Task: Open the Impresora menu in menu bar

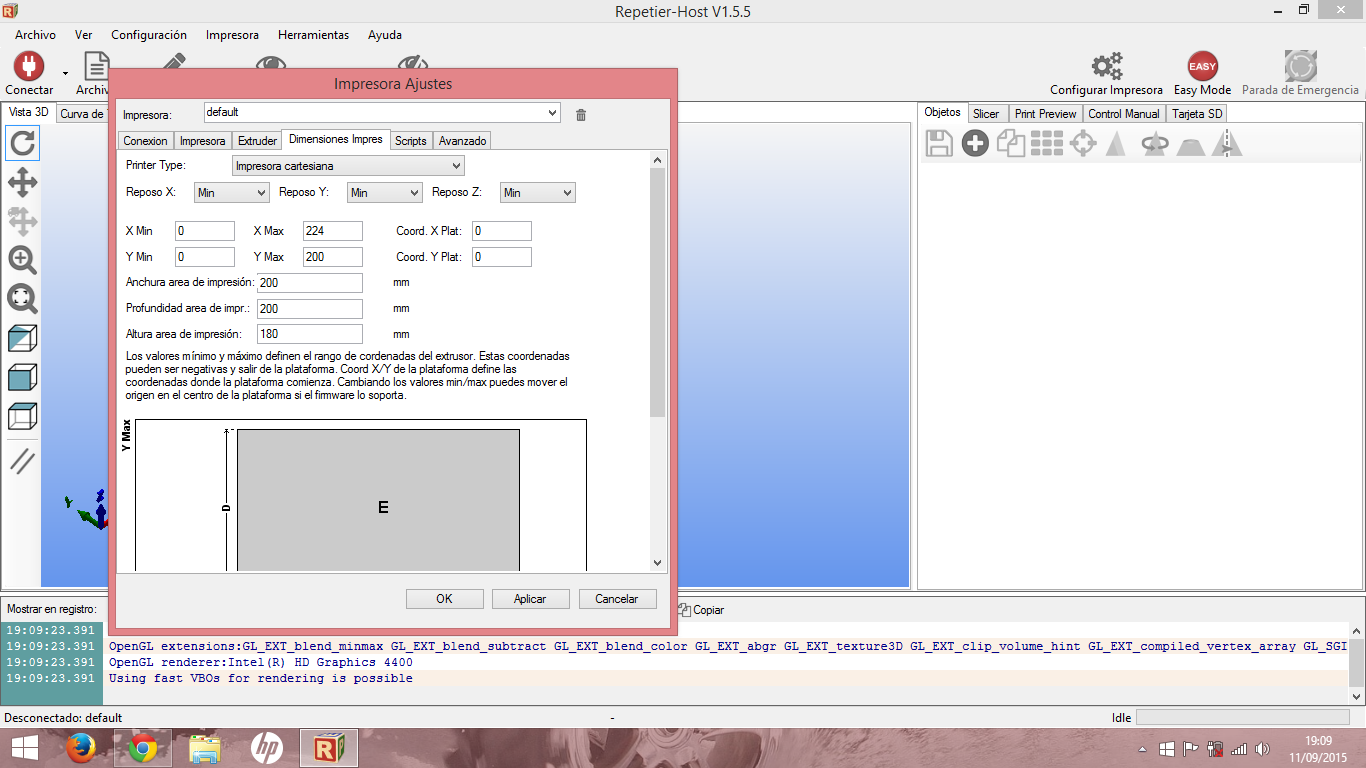Action: point(232,35)
